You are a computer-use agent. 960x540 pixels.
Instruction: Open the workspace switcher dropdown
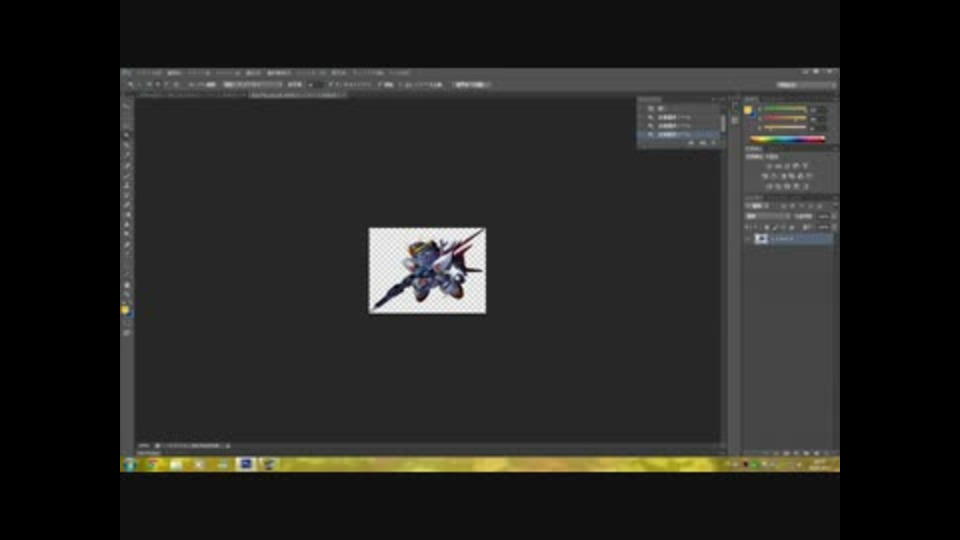(x=806, y=84)
